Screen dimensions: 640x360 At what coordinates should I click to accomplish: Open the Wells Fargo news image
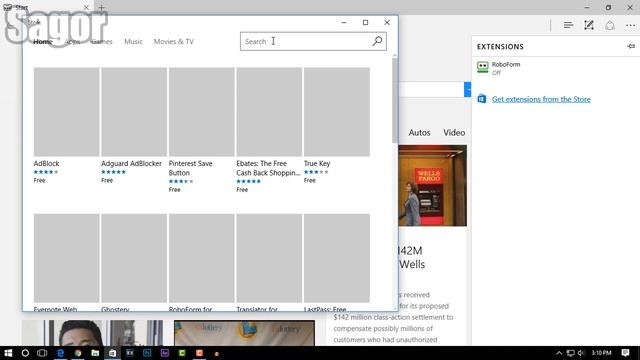pyautogui.click(x=433, y=186)
